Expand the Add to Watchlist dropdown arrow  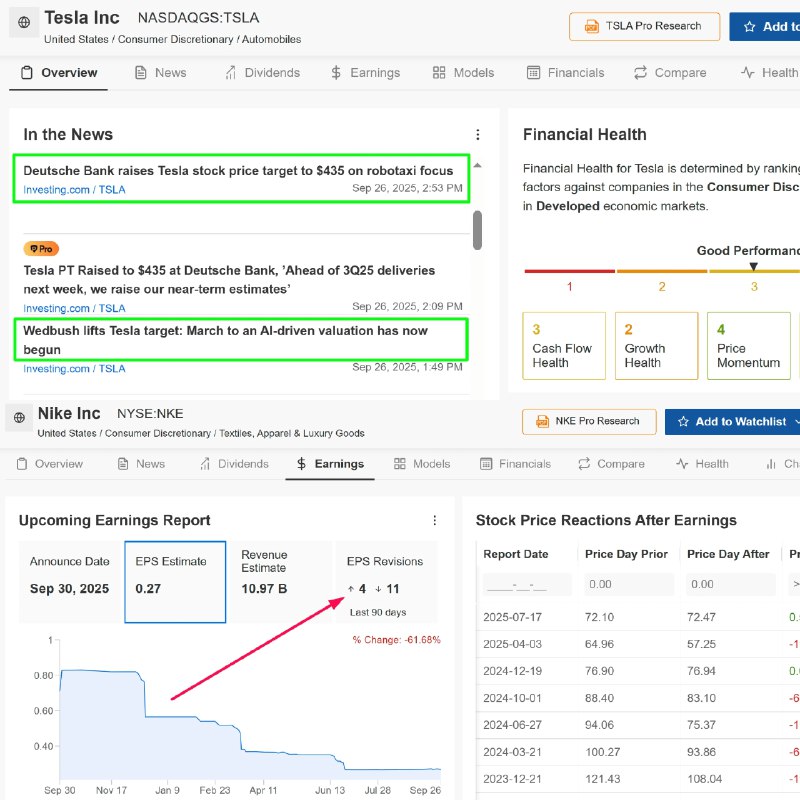tap(797, 422)
